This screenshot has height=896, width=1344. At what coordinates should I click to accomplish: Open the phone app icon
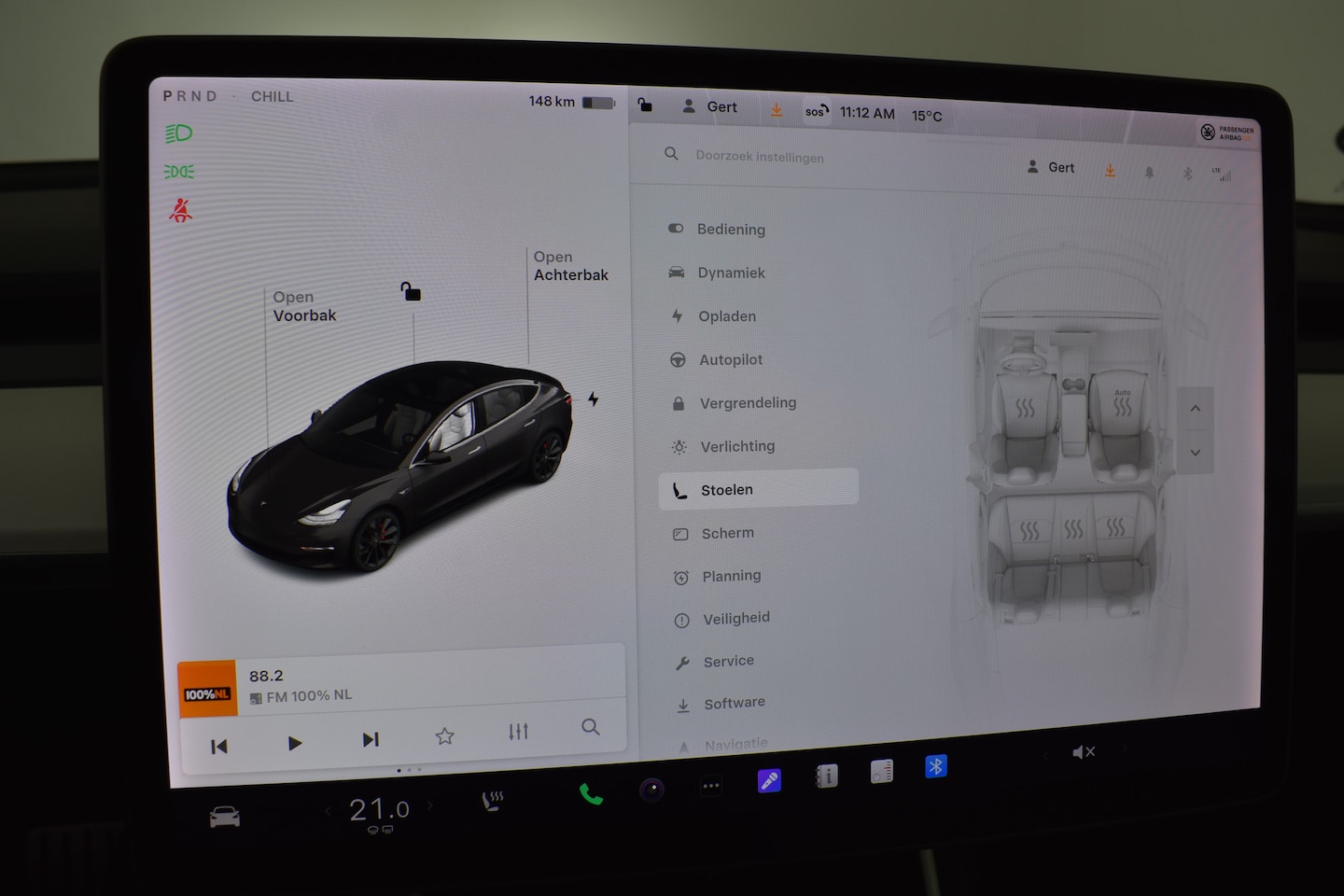[591, 794]
